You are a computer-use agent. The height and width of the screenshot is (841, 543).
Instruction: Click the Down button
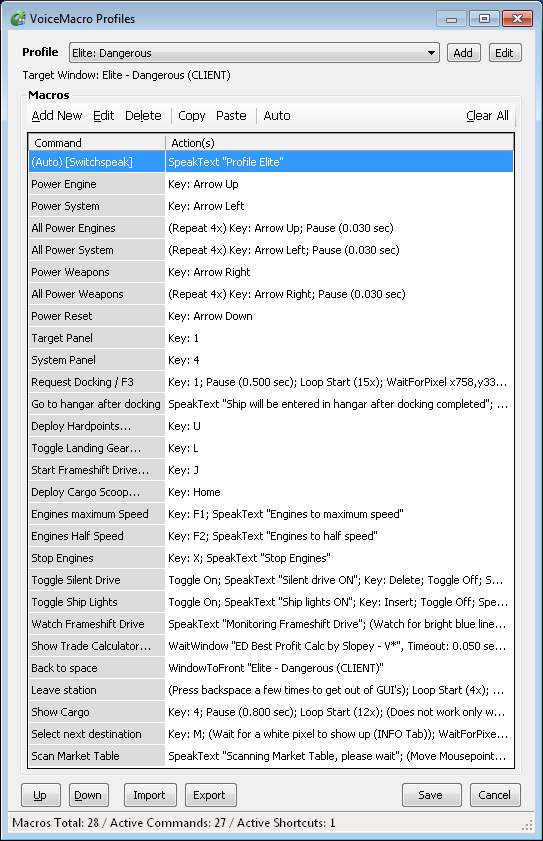pyautogui.click(x=89, y=795)
